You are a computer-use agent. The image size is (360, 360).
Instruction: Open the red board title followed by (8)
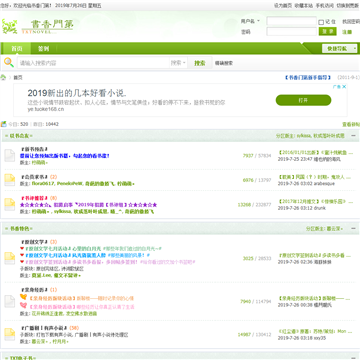(x=34, y=198)
